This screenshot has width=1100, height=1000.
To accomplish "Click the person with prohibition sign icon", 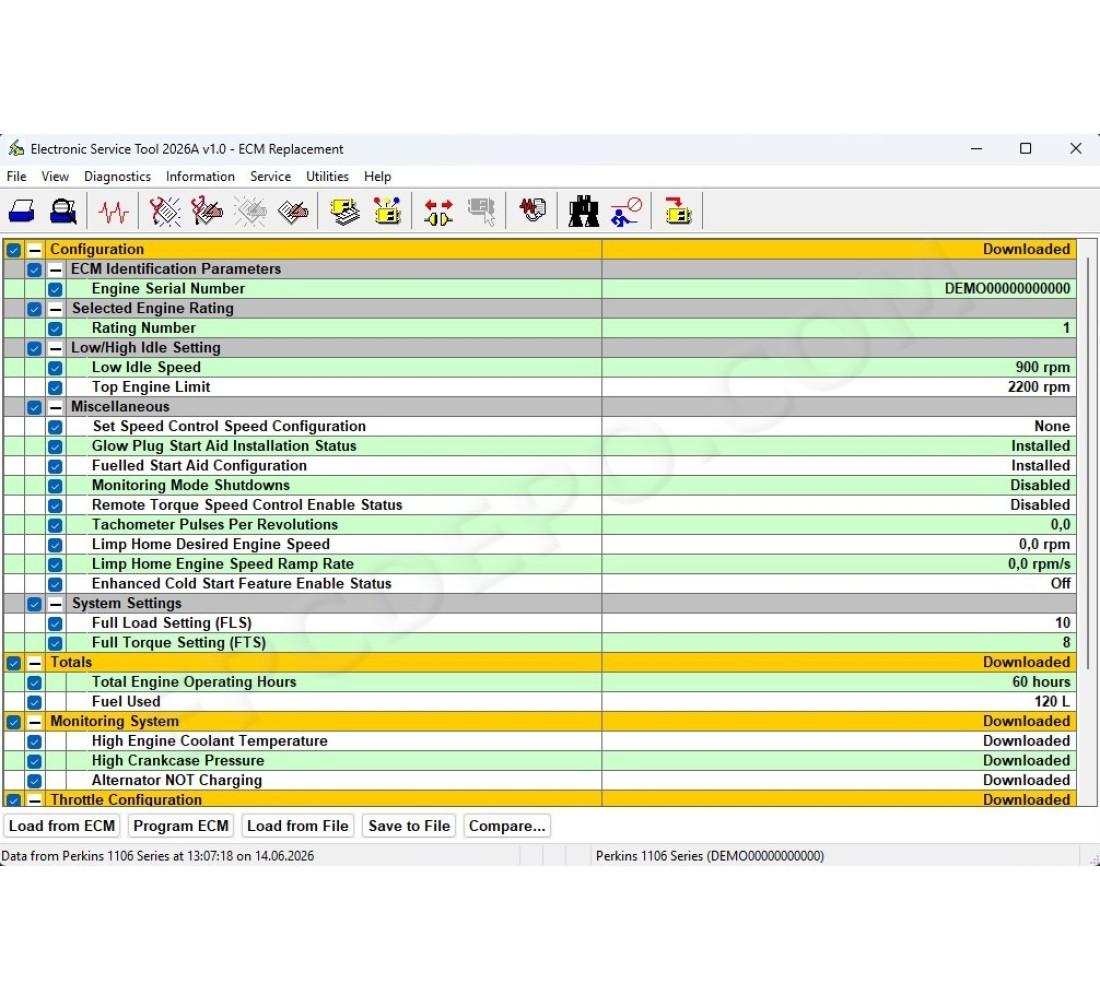I will [626, 211].
